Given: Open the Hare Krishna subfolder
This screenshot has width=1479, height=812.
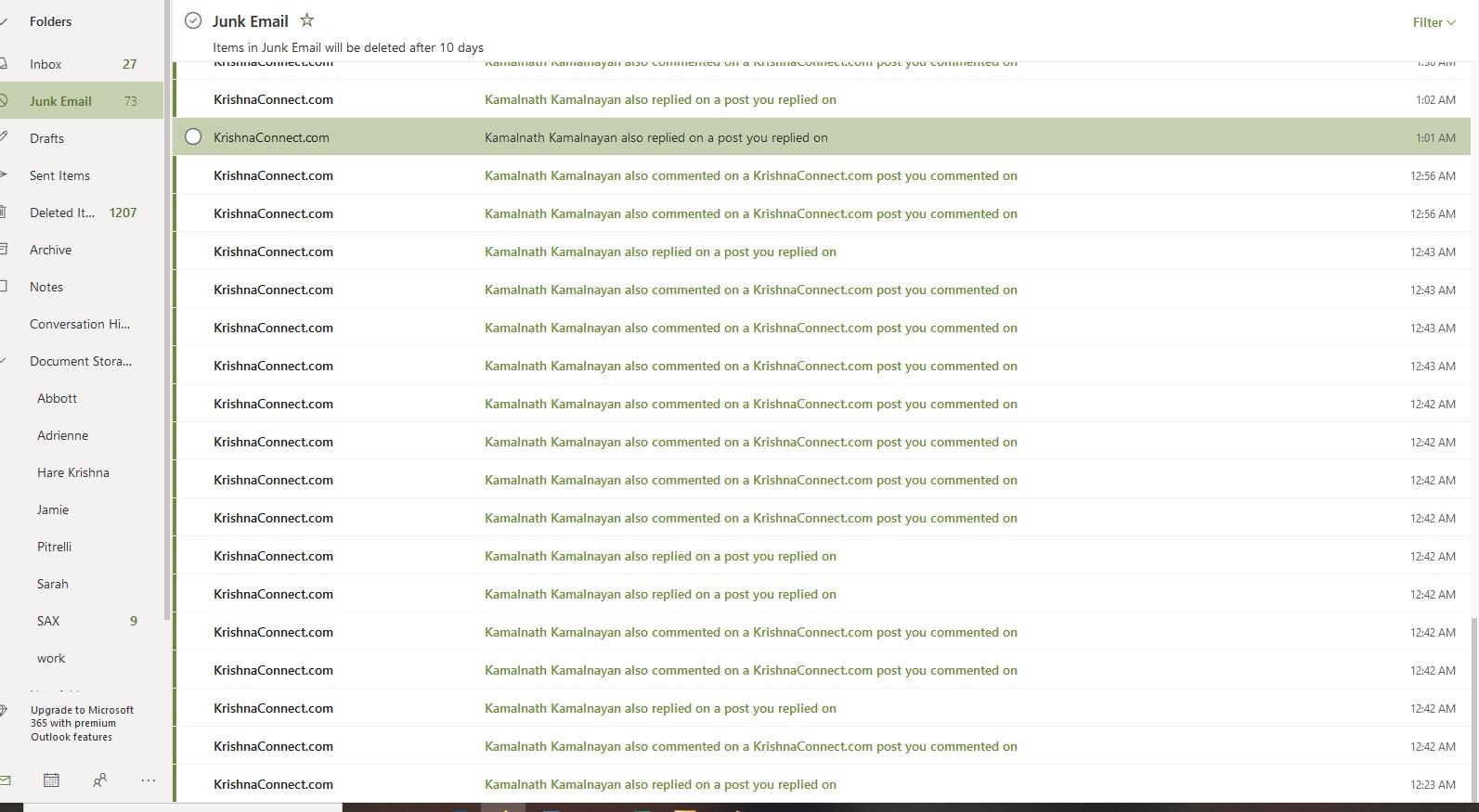Looking at the screenshot, I should [x=82, y=472].
